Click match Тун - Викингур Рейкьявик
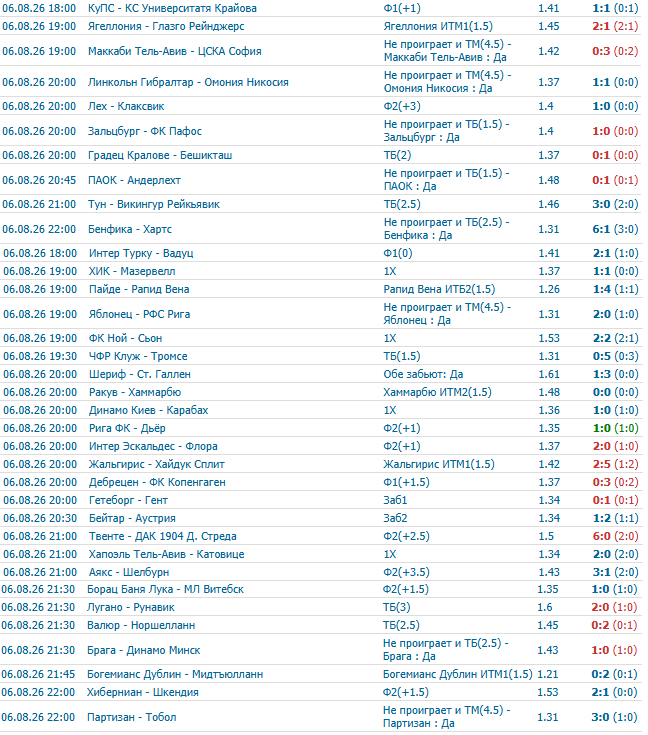The height and width of the screenshot is (735, 648). (154, 204)
